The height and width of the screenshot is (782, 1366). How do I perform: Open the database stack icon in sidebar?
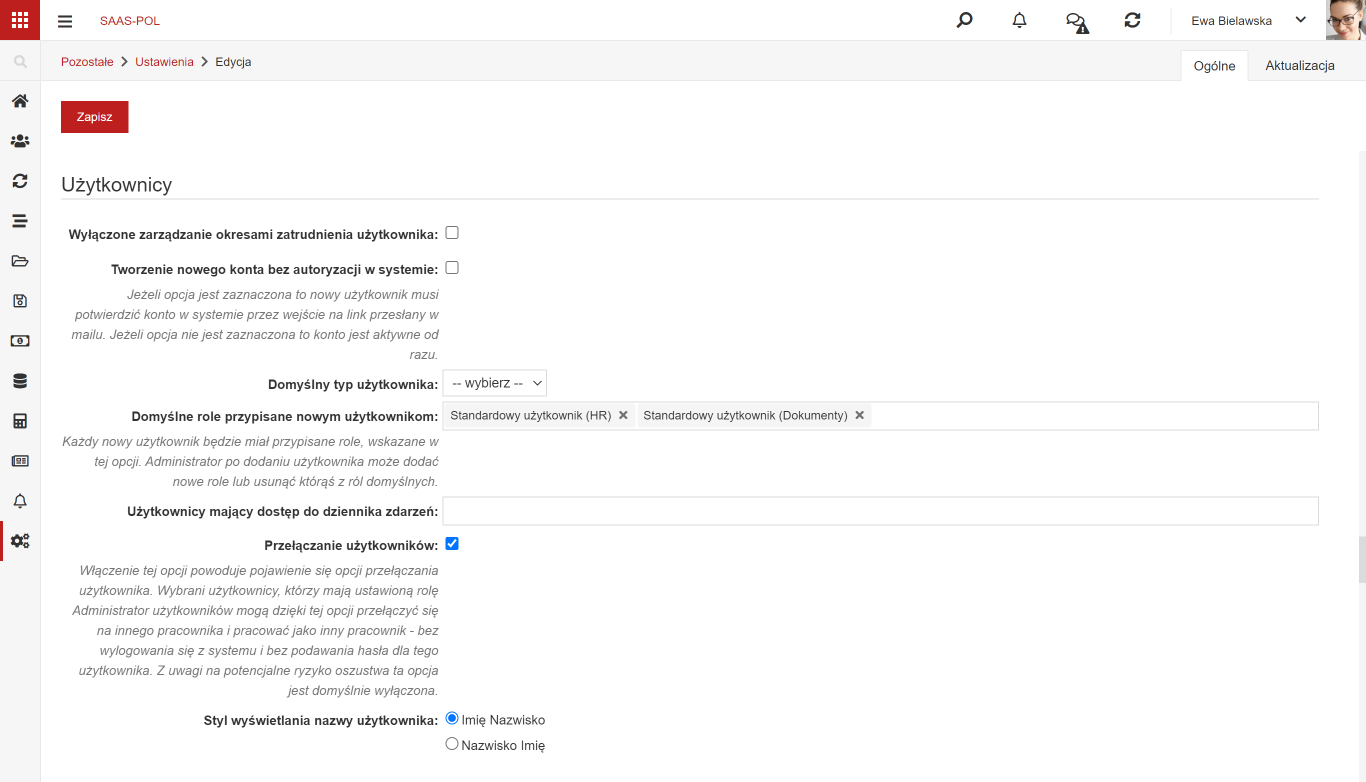(x=20, y=381)
